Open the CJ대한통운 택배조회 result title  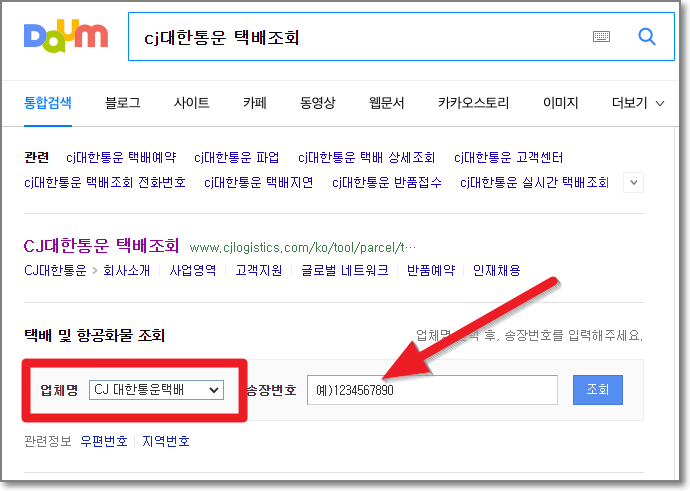[x=101, y=246]
